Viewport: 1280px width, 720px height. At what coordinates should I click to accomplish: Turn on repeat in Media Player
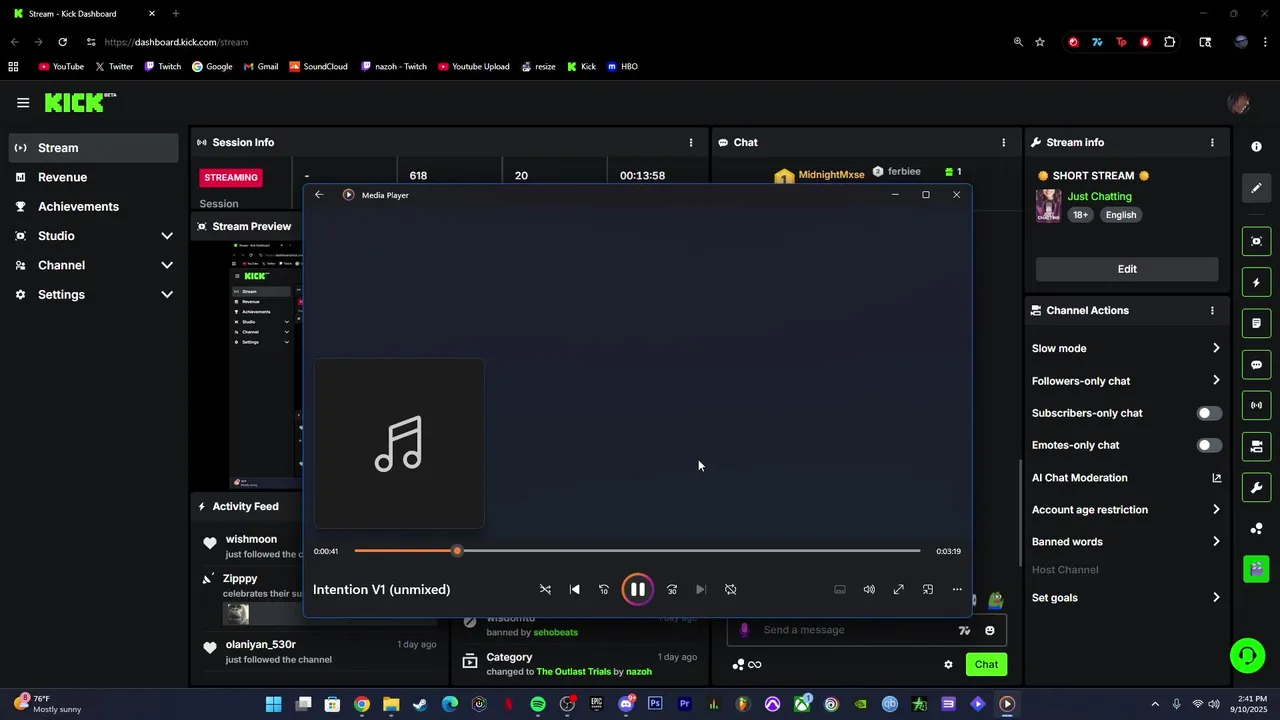(x=730, y=590)
